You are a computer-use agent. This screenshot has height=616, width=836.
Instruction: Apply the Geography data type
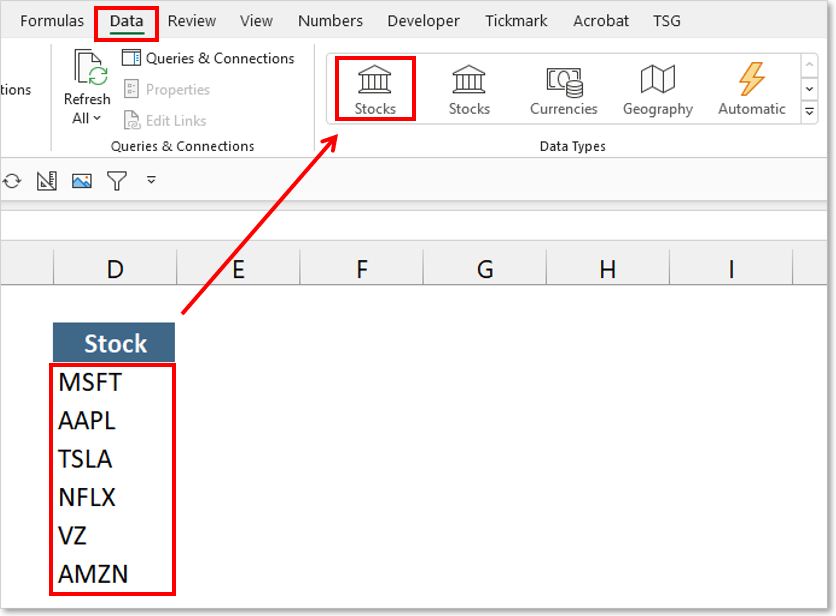[657, 88]
